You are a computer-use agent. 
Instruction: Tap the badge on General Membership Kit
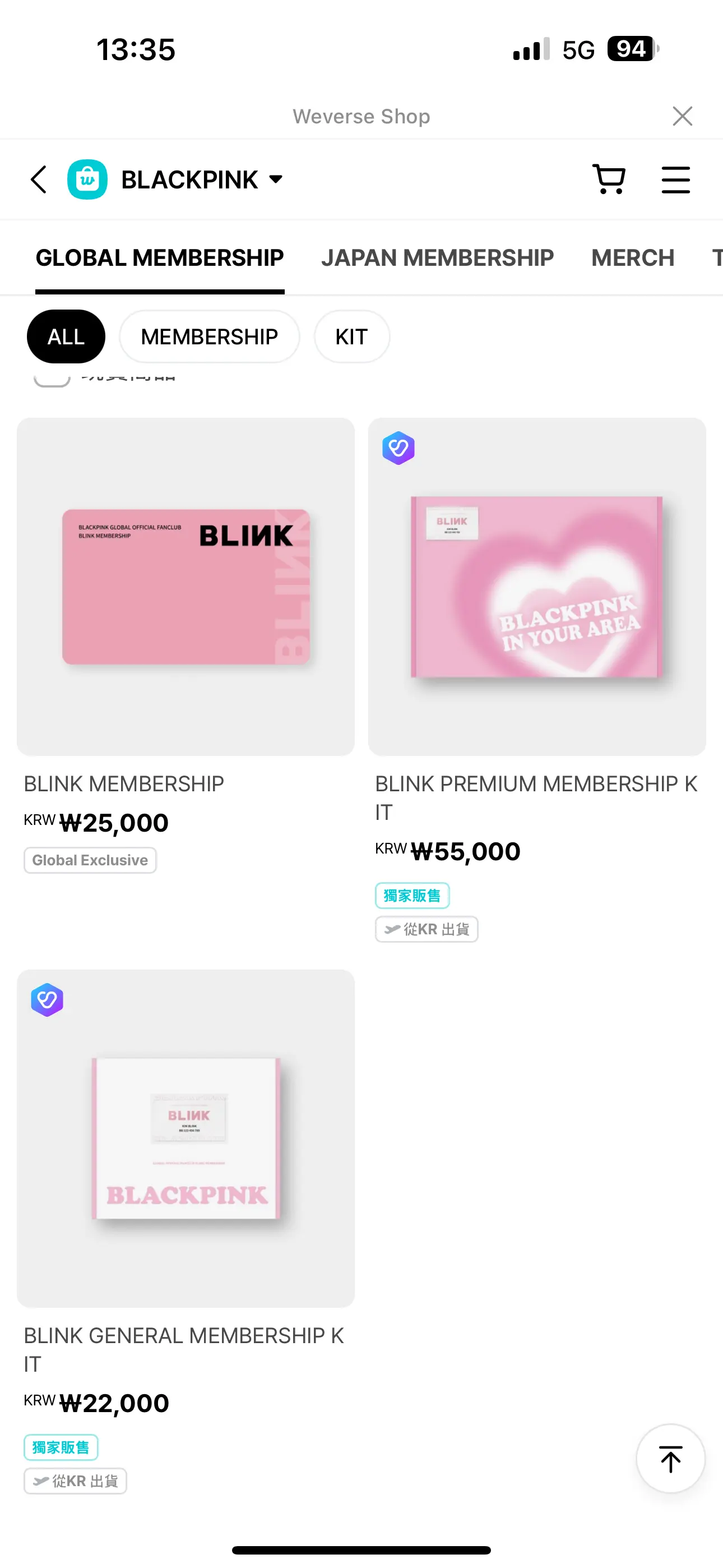[48, 999]
